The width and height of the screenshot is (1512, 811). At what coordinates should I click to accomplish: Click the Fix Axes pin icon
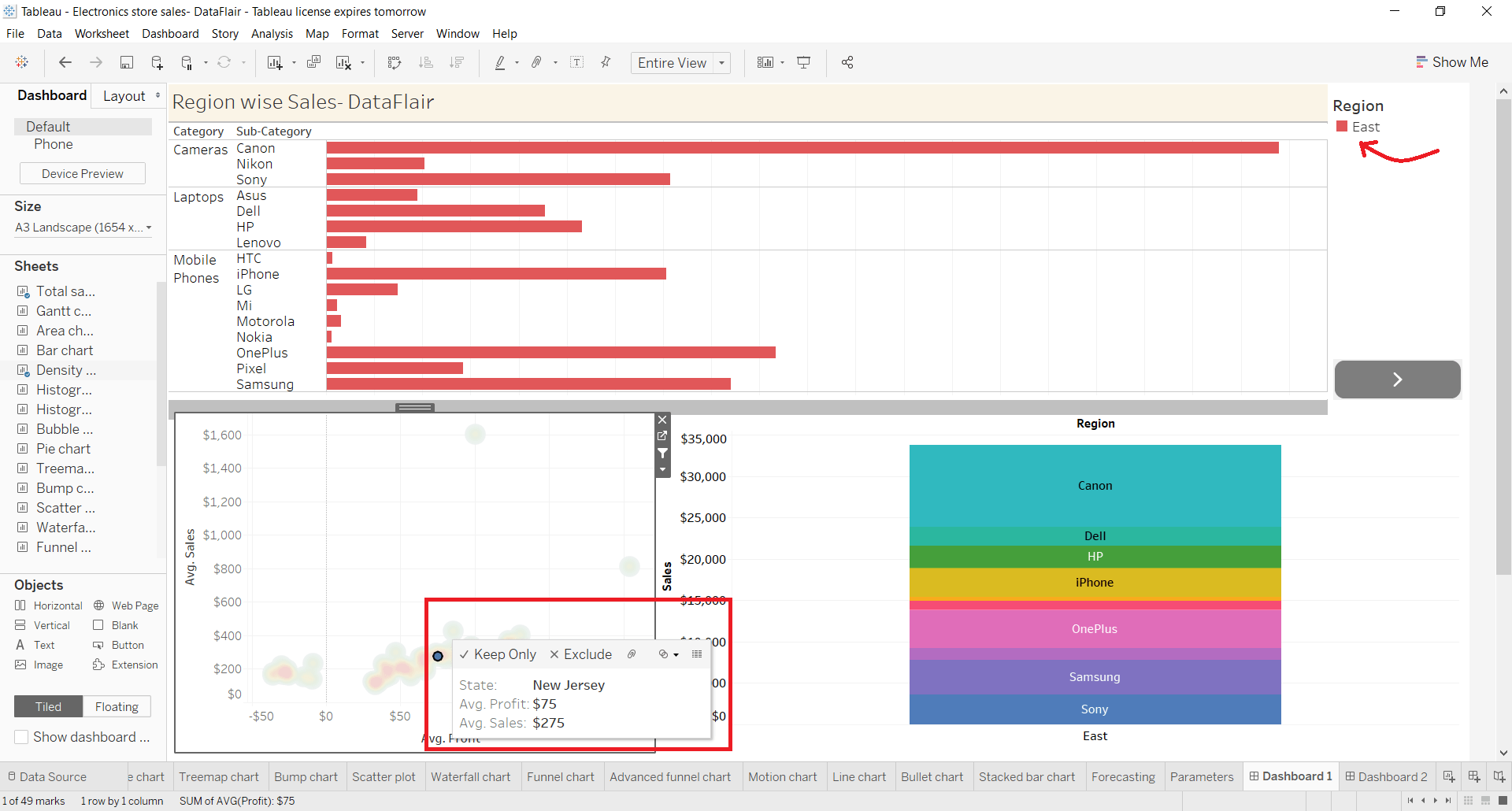click(x=606, y=62)
